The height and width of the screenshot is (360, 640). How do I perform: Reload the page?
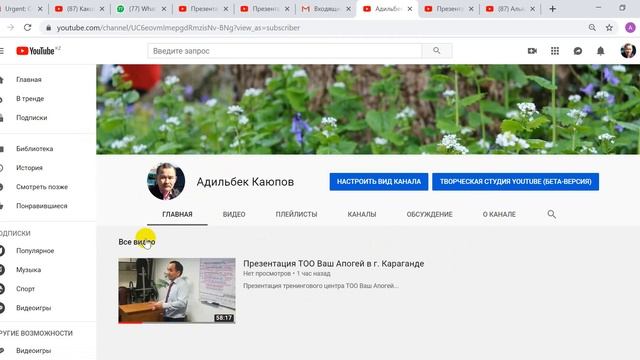pos(27,27)
